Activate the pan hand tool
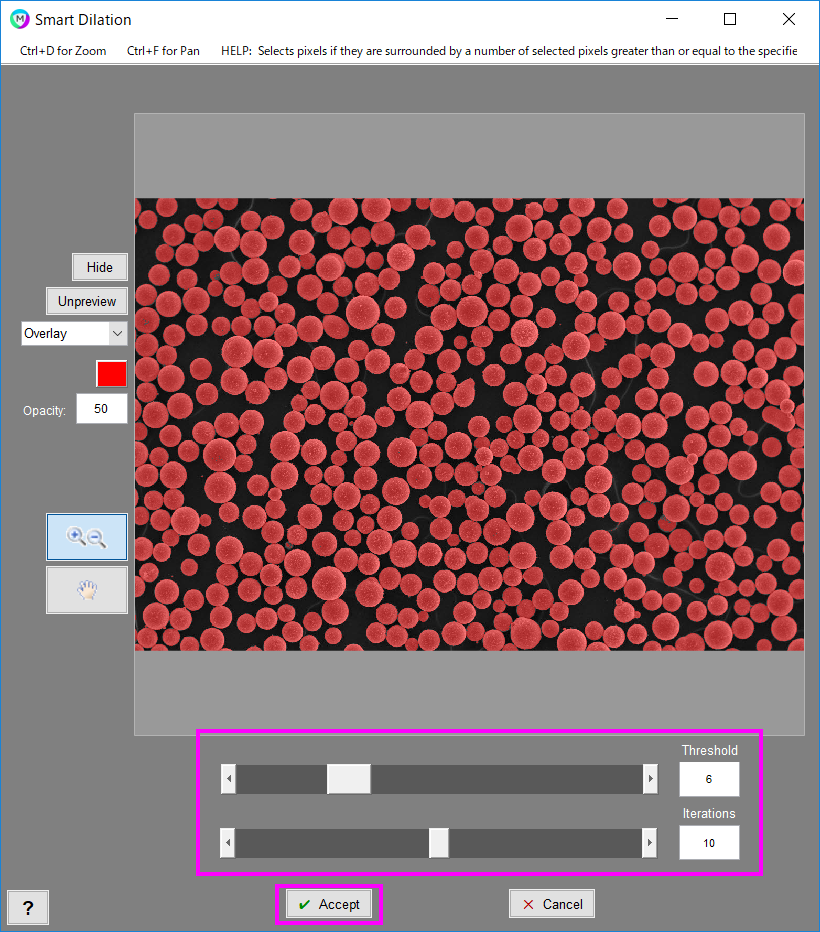 pyautogui.click(x=87, y=590)
